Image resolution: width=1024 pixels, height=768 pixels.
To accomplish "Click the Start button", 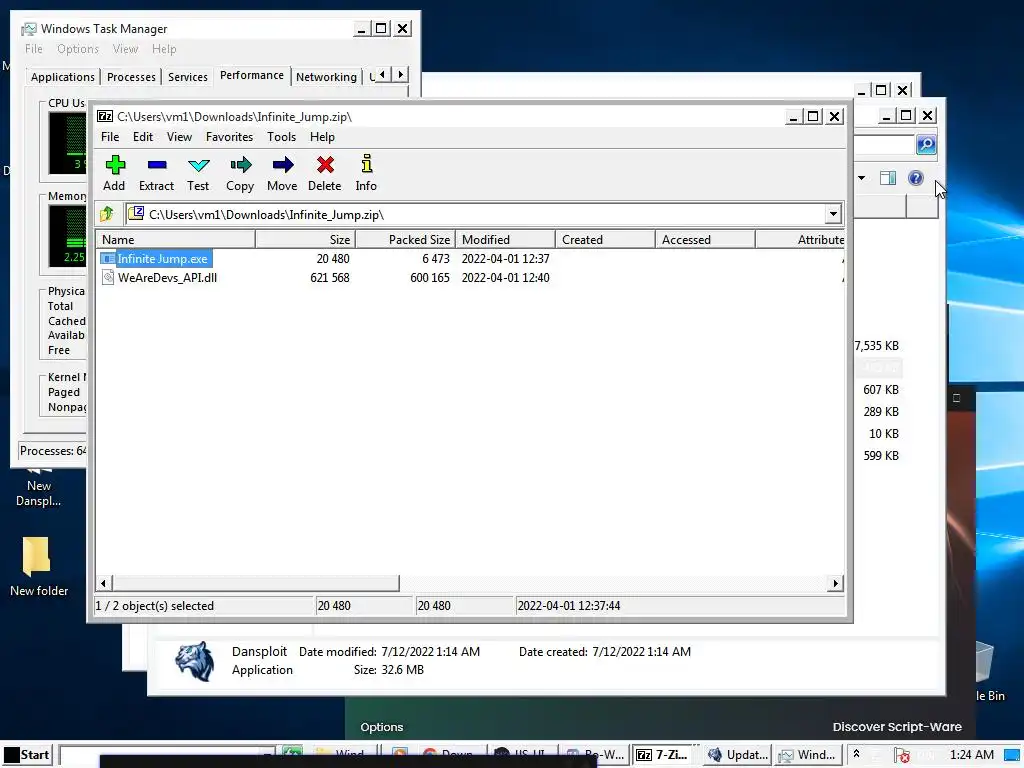I will coord(27,755).
